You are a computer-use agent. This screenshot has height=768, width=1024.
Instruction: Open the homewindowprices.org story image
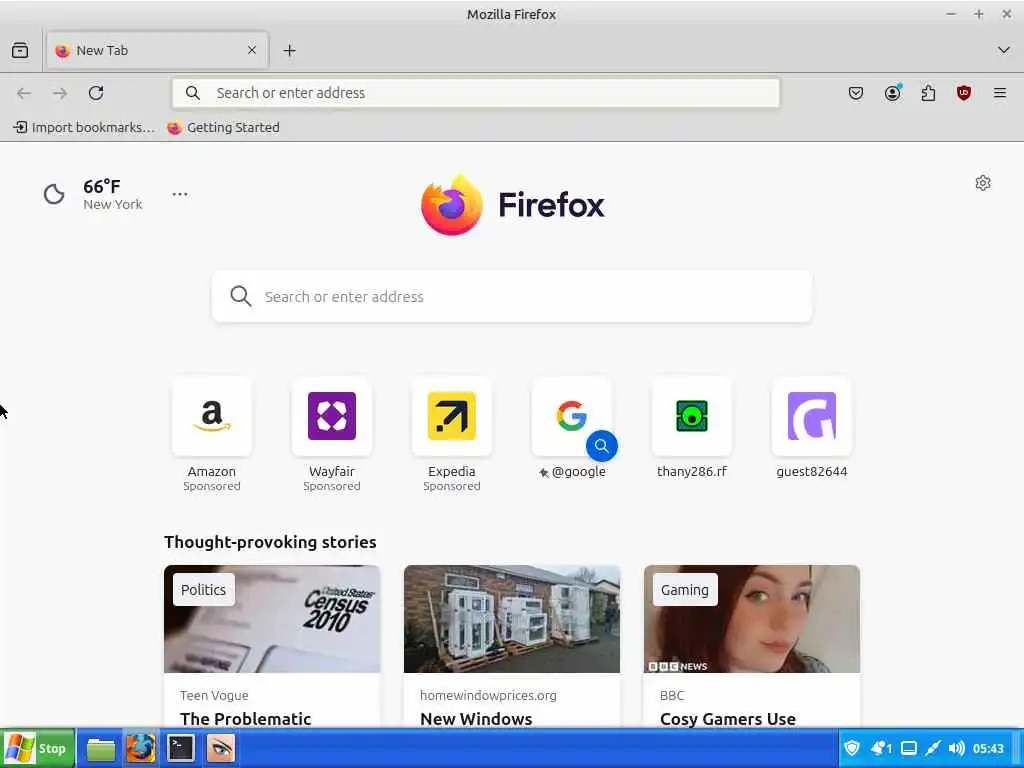(512, 619)
